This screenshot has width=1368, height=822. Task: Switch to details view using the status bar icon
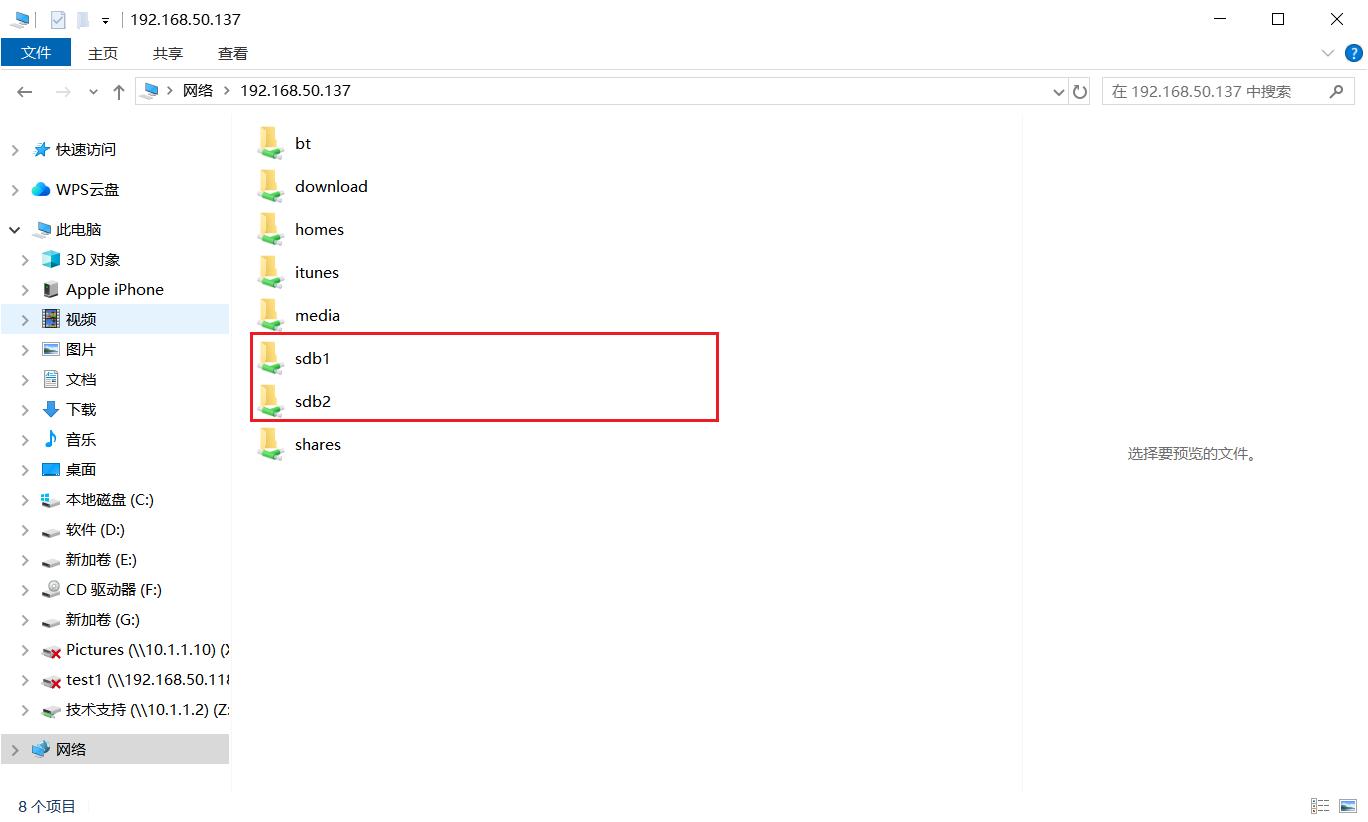[x=1320, y=805]
